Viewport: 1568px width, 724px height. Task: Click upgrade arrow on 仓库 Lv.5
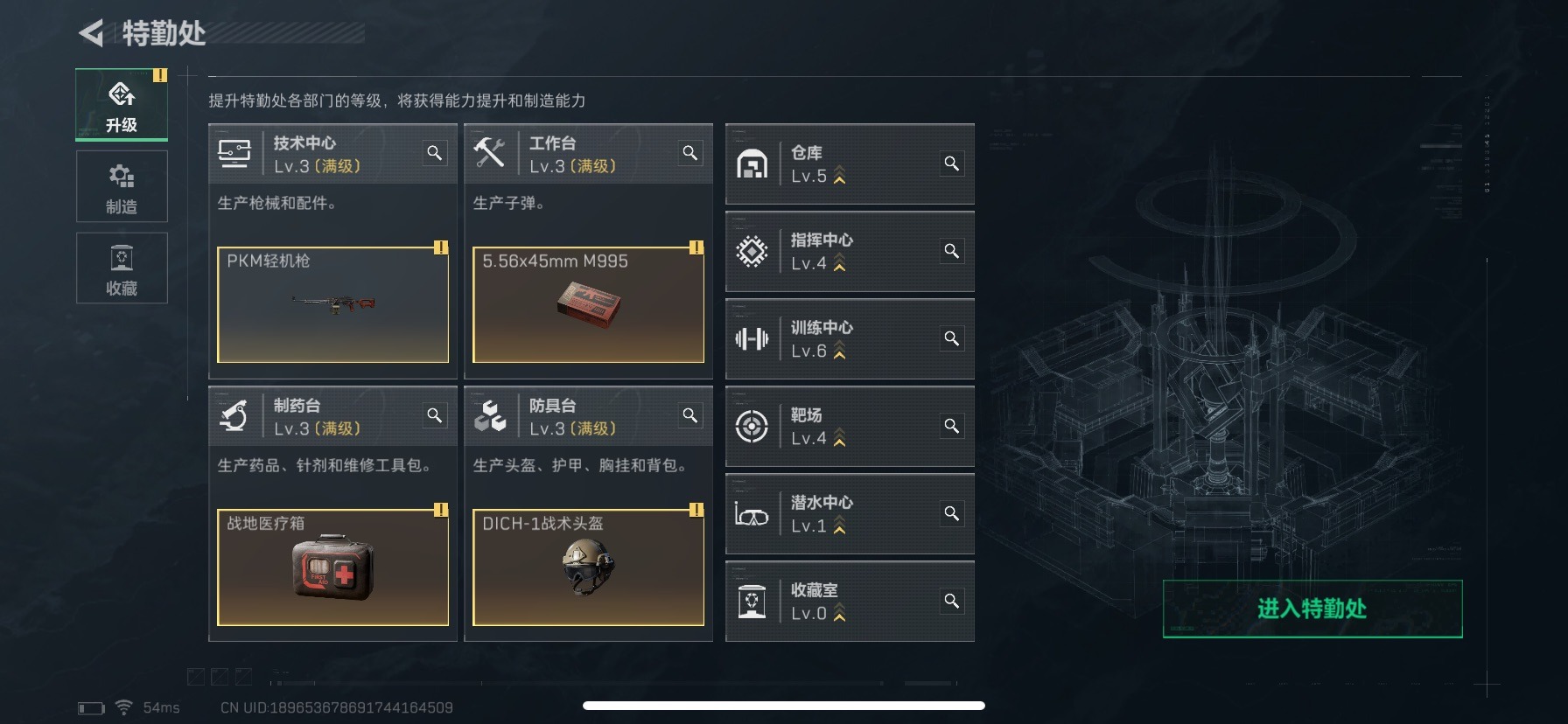[840, 176]
